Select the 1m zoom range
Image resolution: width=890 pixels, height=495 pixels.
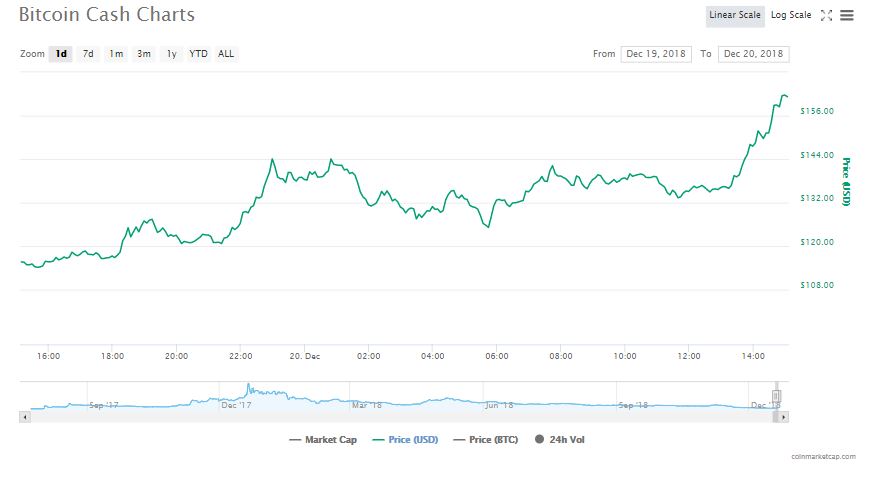click(x=116, y=54)
